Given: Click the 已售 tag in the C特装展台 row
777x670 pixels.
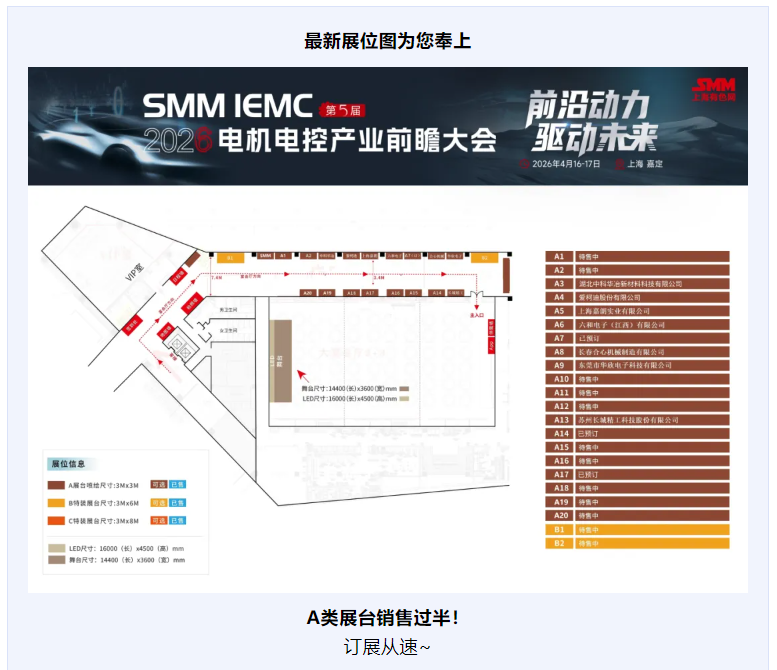Looking at the screenshot, I should (x=177, y=520).
